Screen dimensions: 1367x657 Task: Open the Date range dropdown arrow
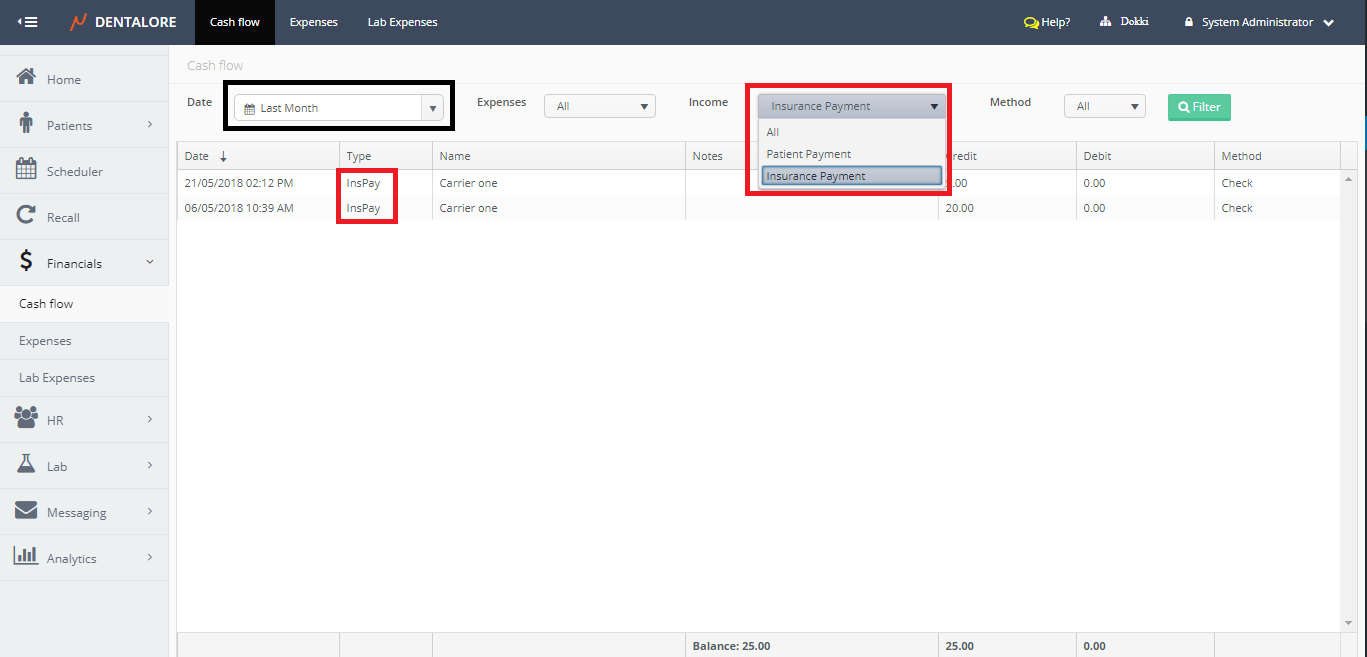432,108
